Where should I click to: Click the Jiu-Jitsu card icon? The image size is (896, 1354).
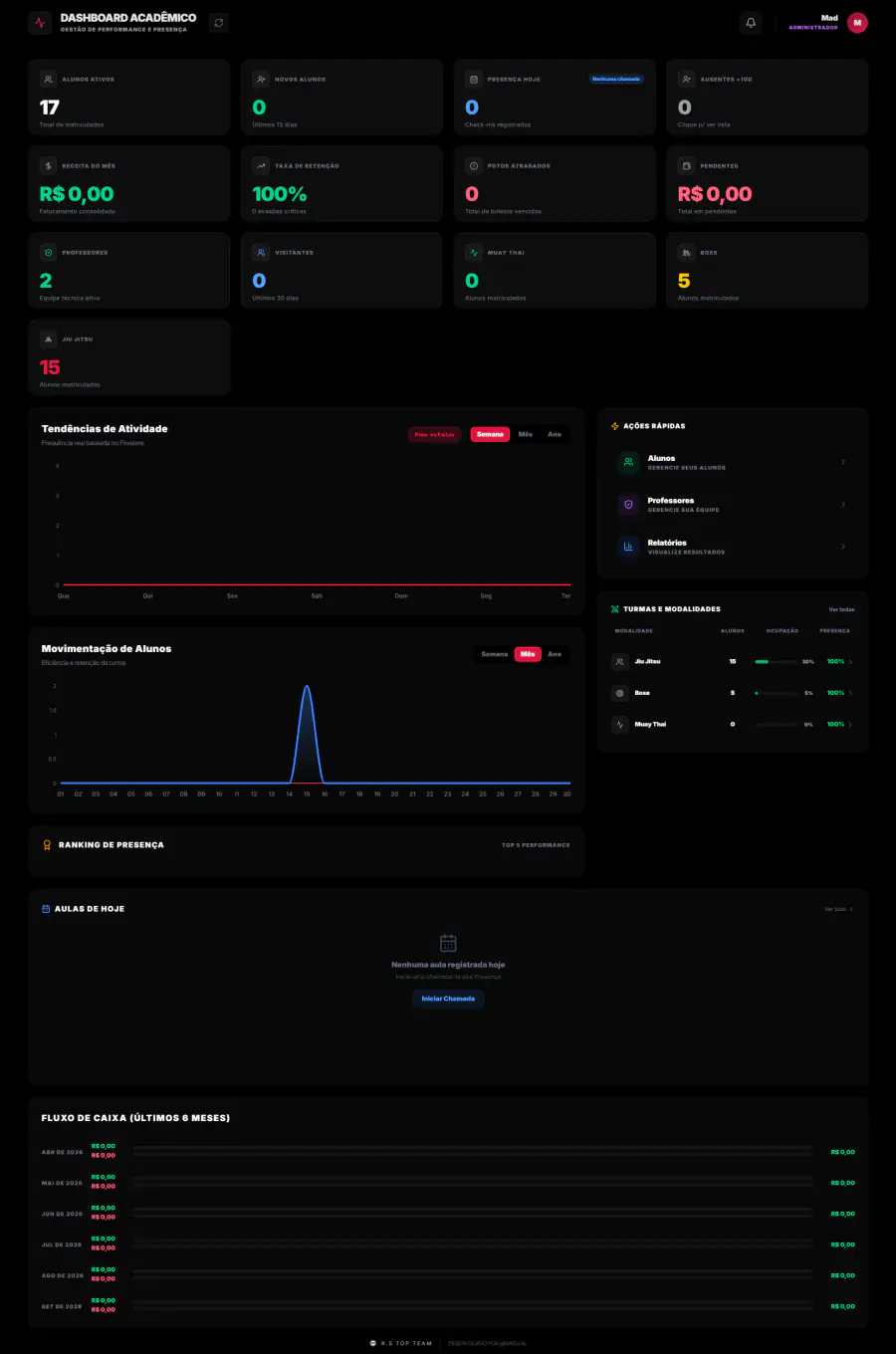(48, 338)
